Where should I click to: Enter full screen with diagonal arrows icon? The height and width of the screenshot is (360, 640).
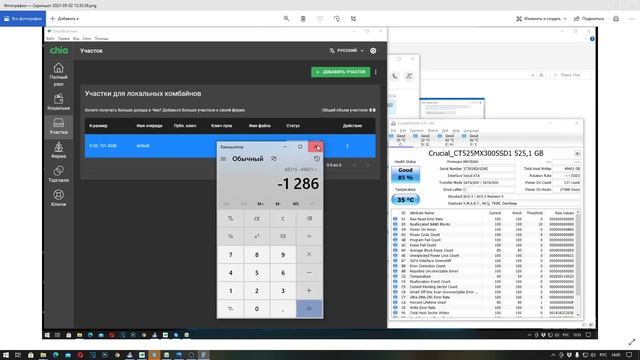(x=632, y=342)
